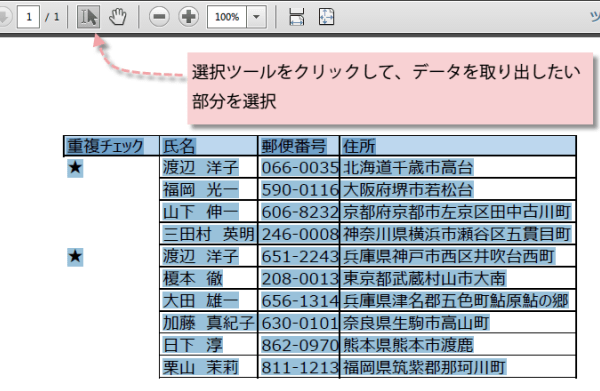Switch to the hand pan tool
600x391 pixels.
pos(117,17)
